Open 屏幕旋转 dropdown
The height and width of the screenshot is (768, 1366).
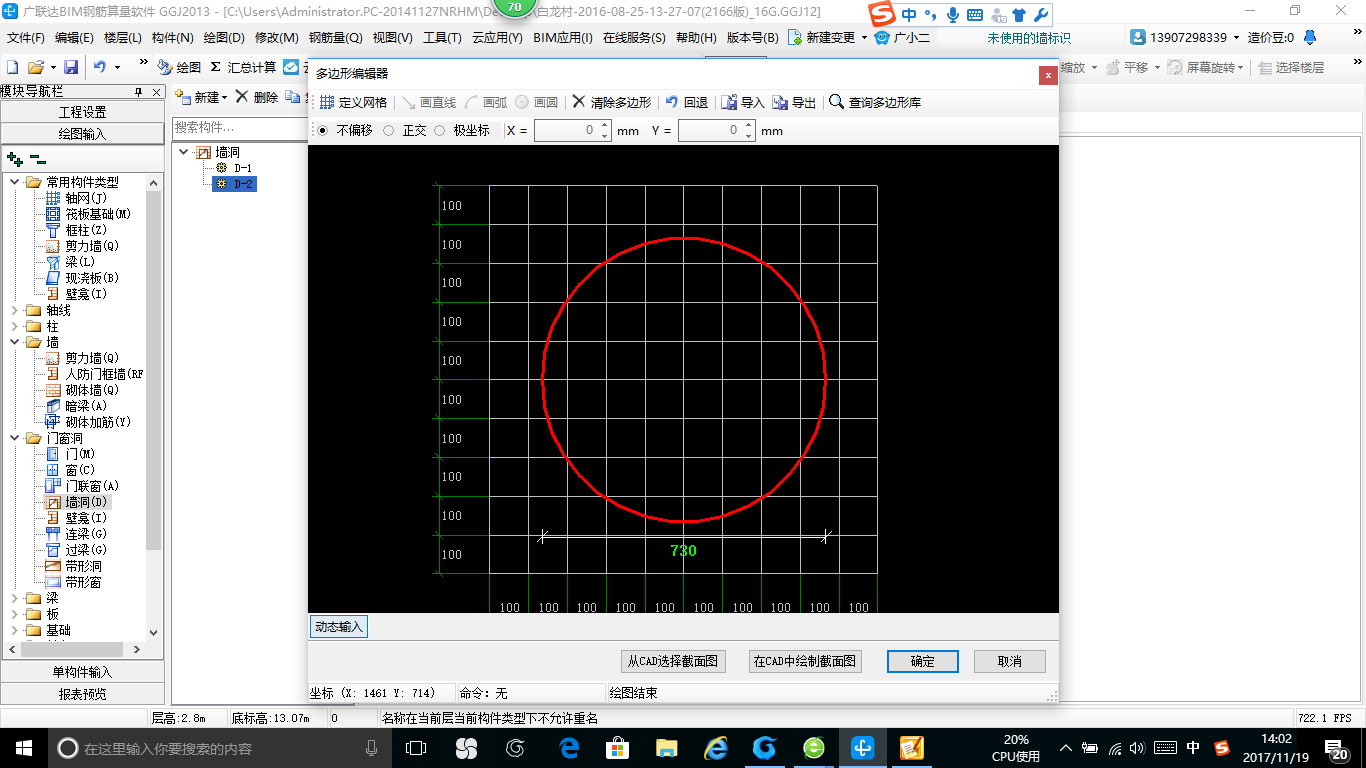point(1241,67)
